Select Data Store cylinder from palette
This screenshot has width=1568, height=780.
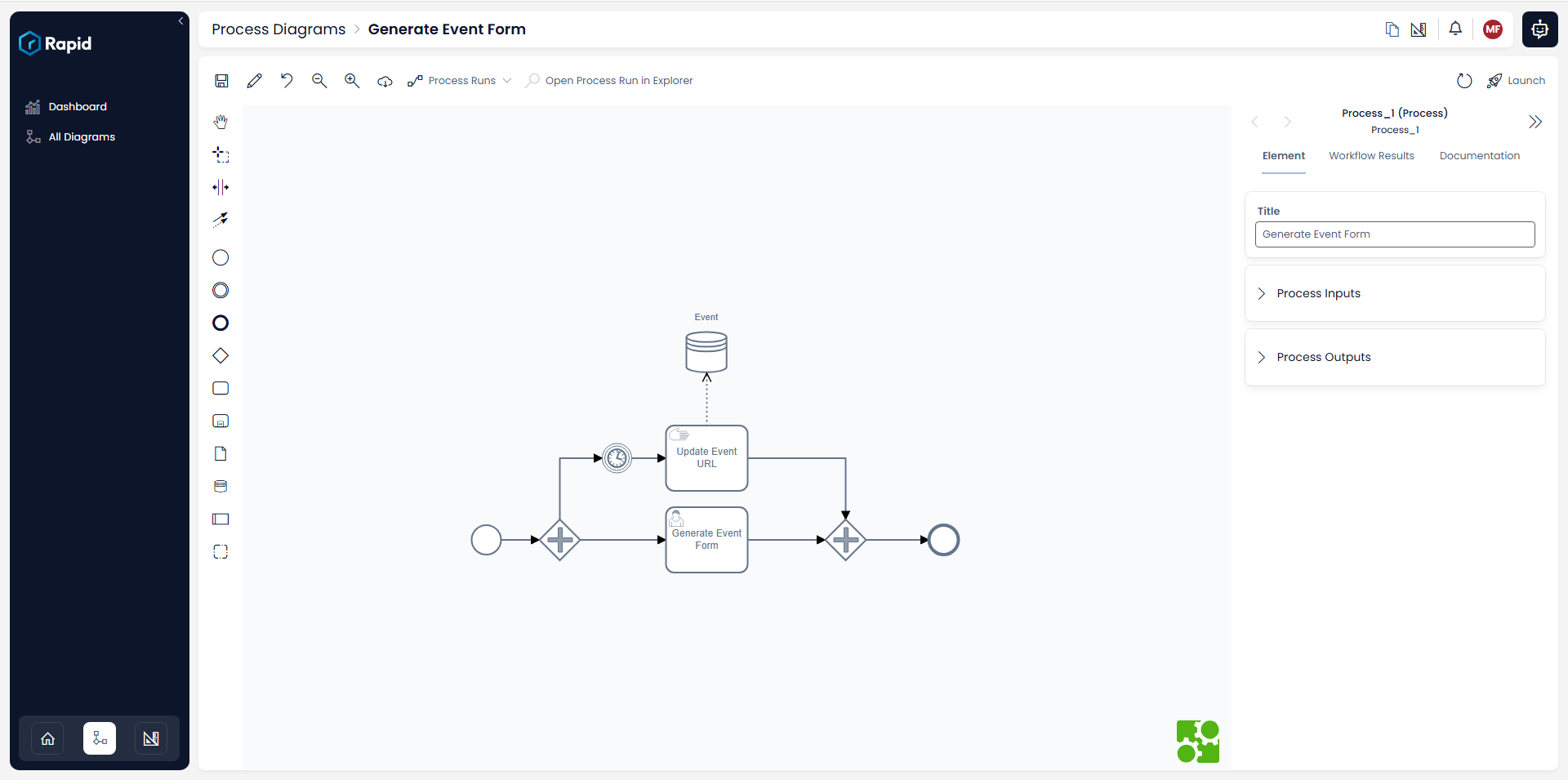pyautogui.click(x=220, y=487)
